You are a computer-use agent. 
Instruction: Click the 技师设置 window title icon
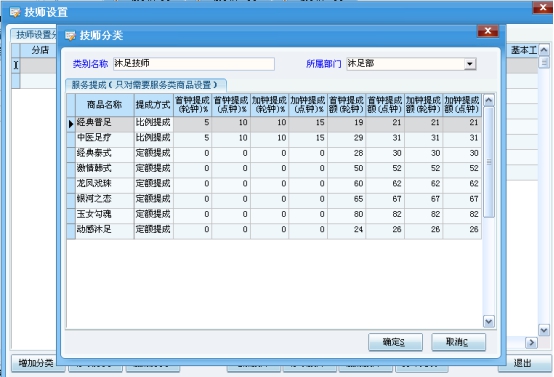15,12
